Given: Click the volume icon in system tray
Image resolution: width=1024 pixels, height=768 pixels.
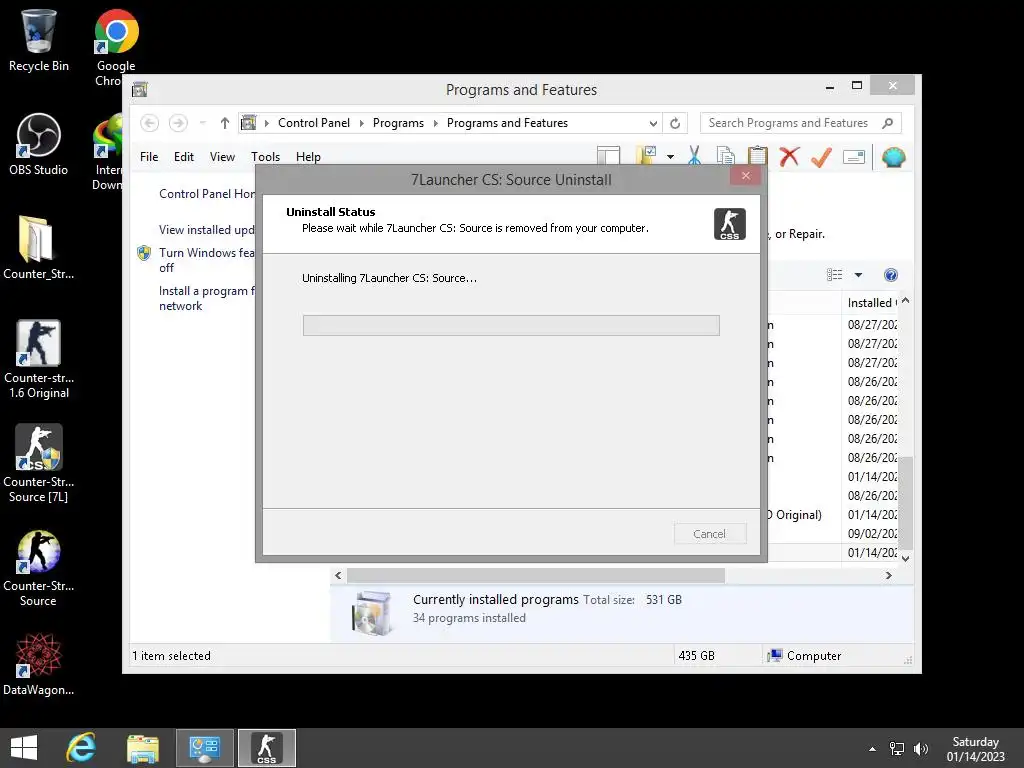Looking at the screenshot, I should click(921, 749).
